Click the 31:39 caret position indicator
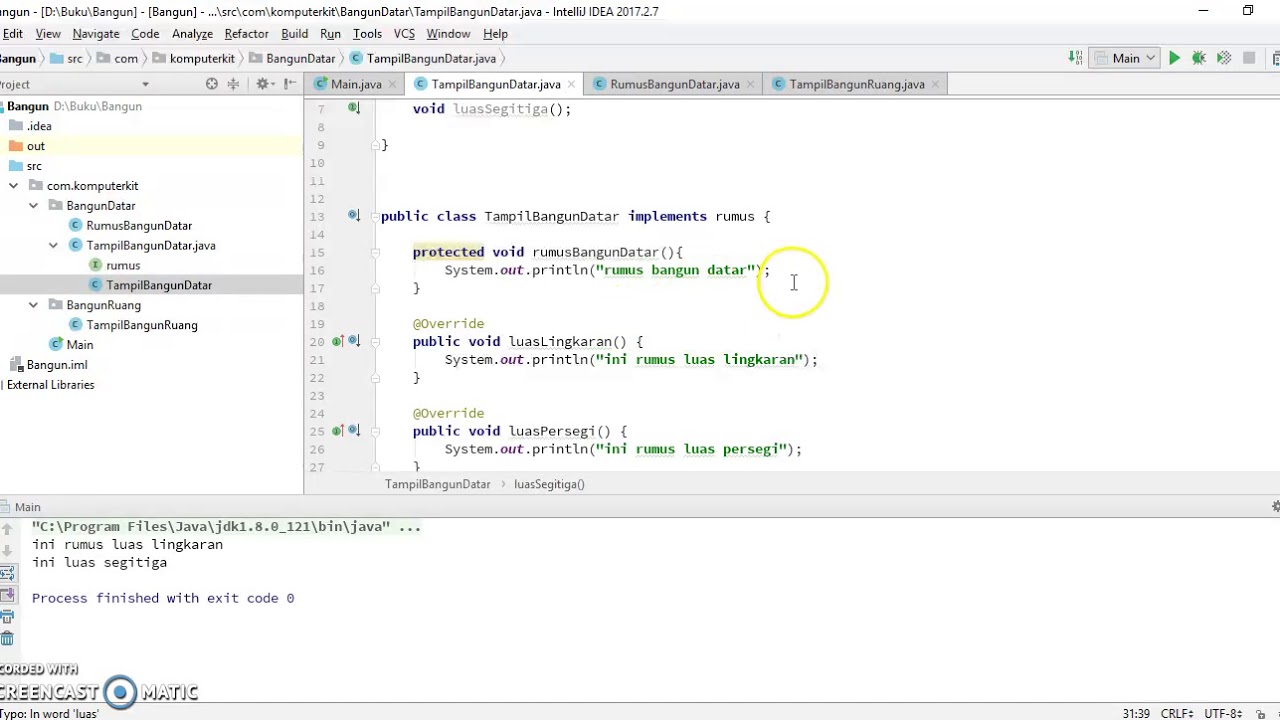 click(1135, 713)
